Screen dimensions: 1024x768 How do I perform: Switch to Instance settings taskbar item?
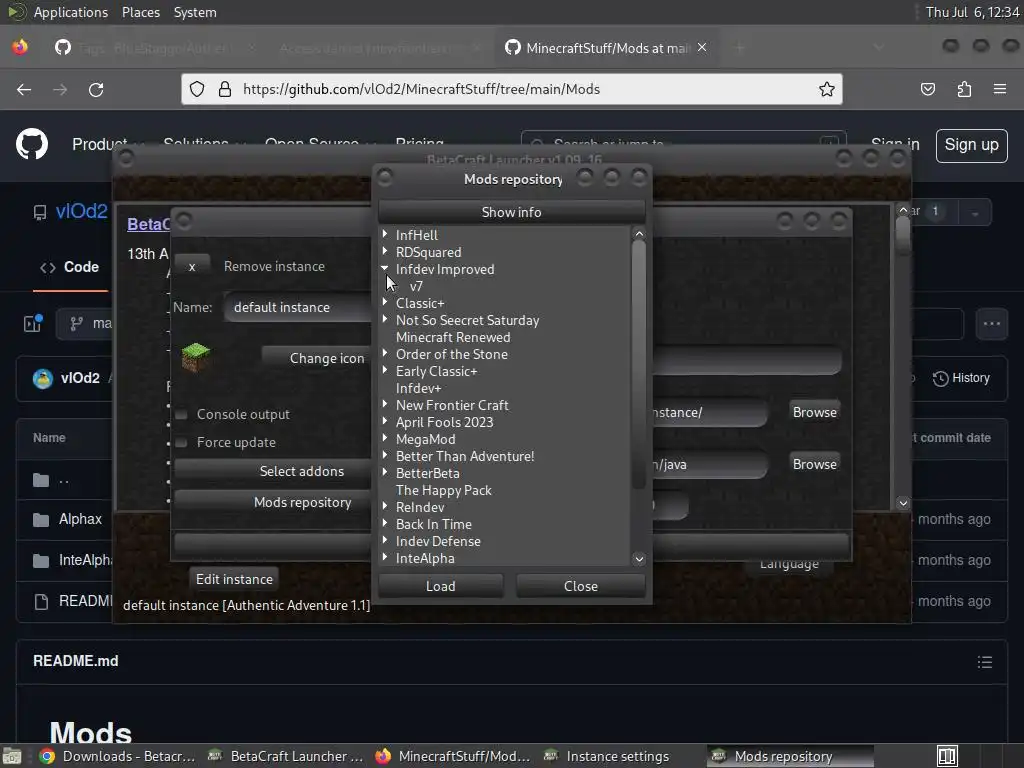[607, 756]
